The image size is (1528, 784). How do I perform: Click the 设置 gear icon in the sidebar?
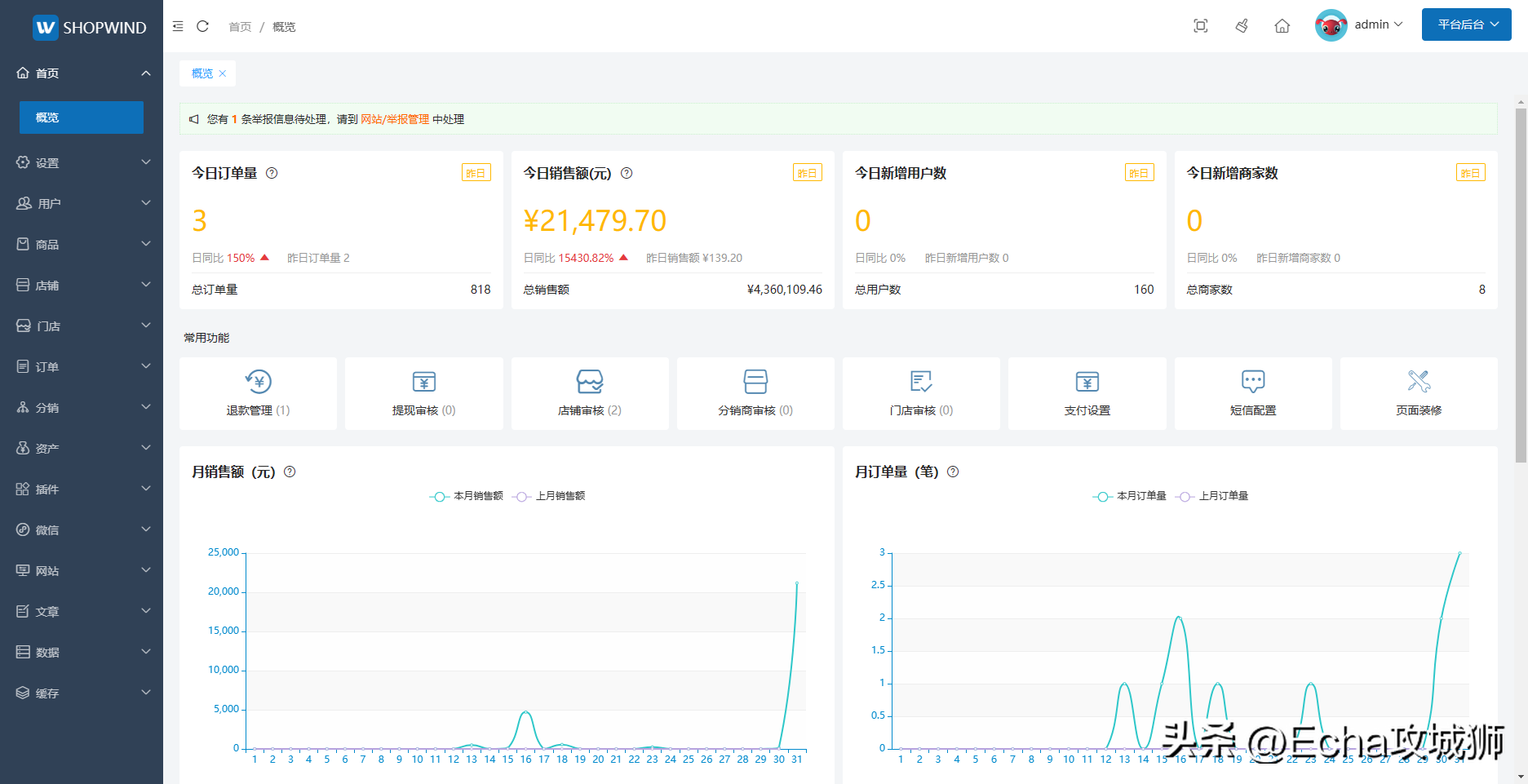[x=23, y=162]
